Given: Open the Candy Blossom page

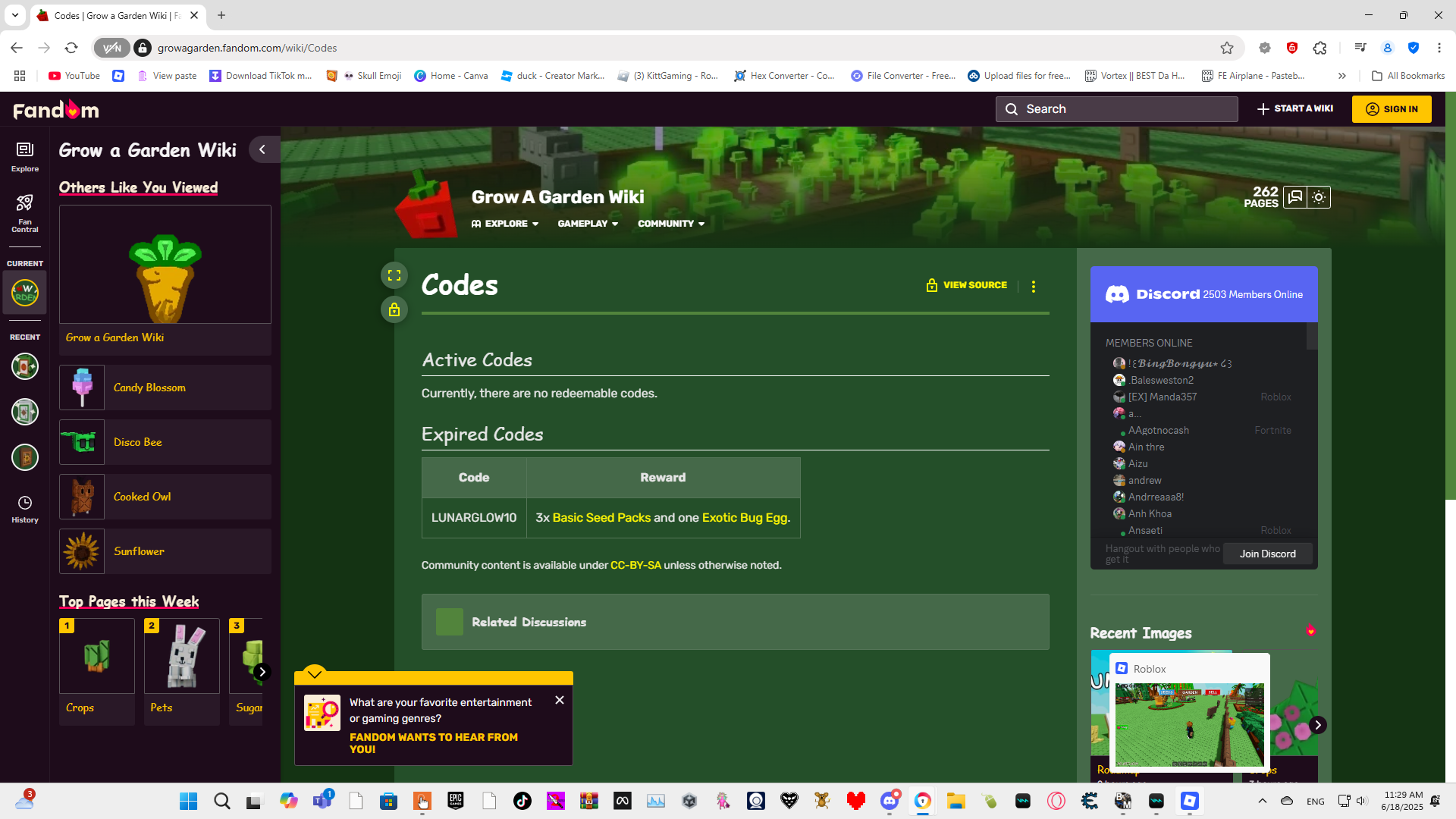Looking at the screenshot, I should 165,388.
